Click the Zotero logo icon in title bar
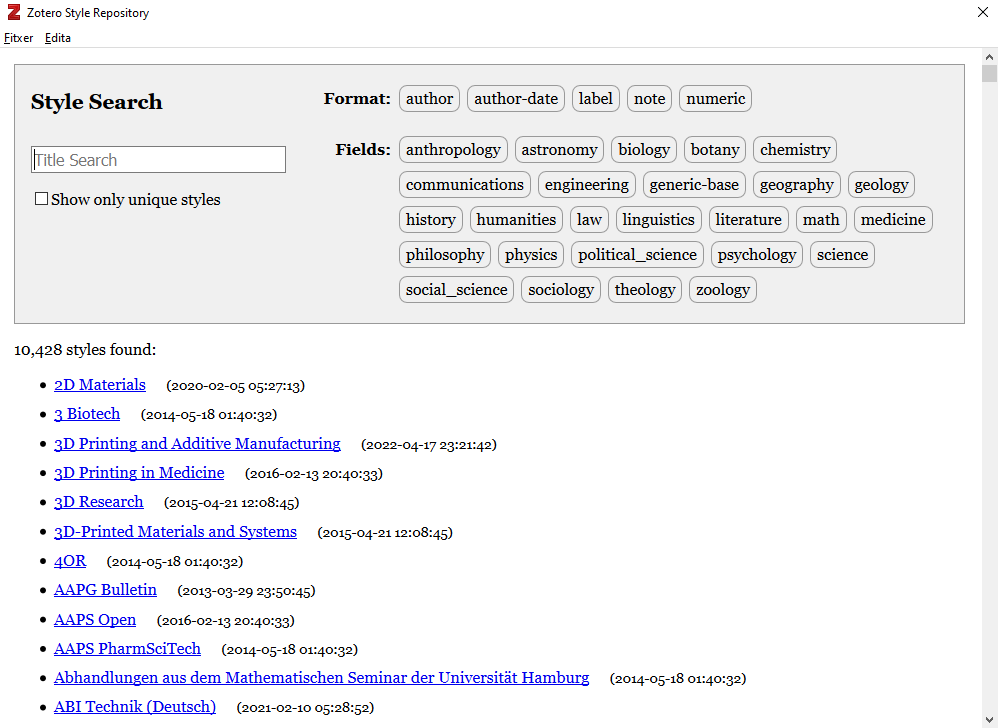998x728 pixels. (13, 12)
